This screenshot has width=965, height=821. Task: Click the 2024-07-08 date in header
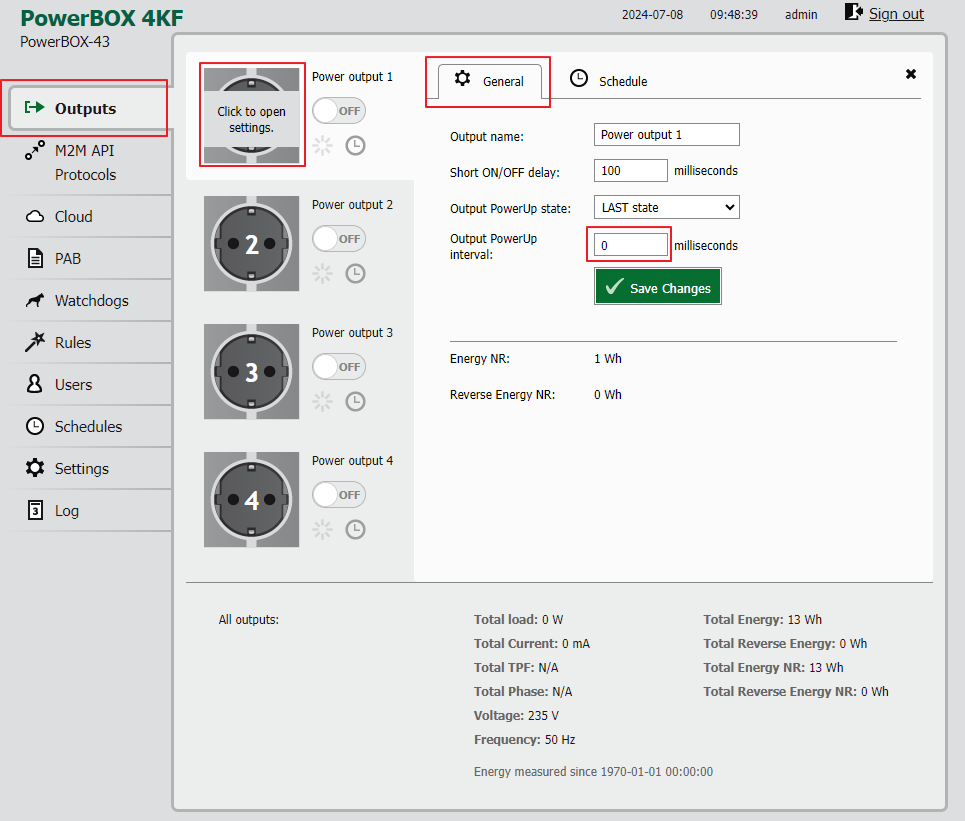[652, 15]
